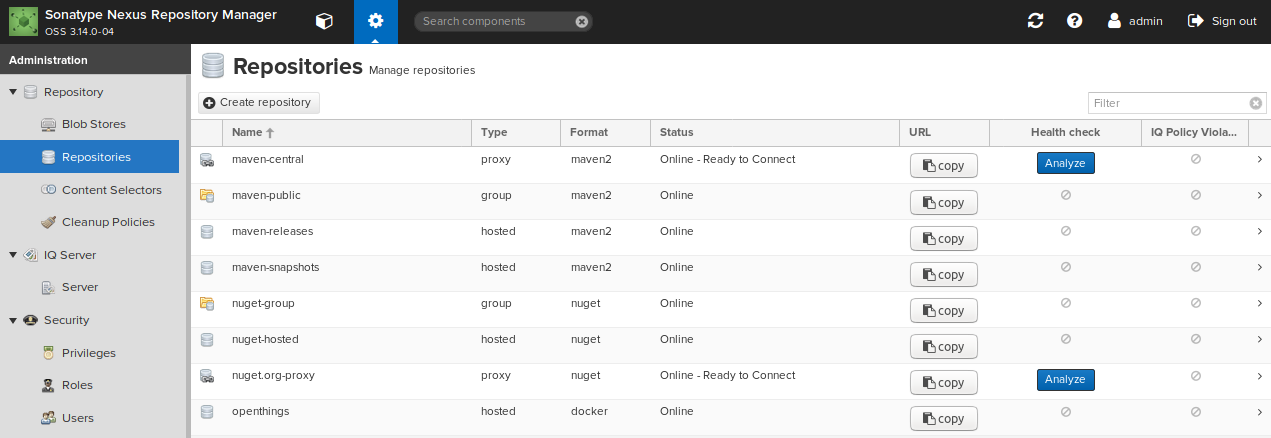Viewport: 1271px width, 438px height.
Task: Copy URL of maven-central
Action: (x=944, y=166)
